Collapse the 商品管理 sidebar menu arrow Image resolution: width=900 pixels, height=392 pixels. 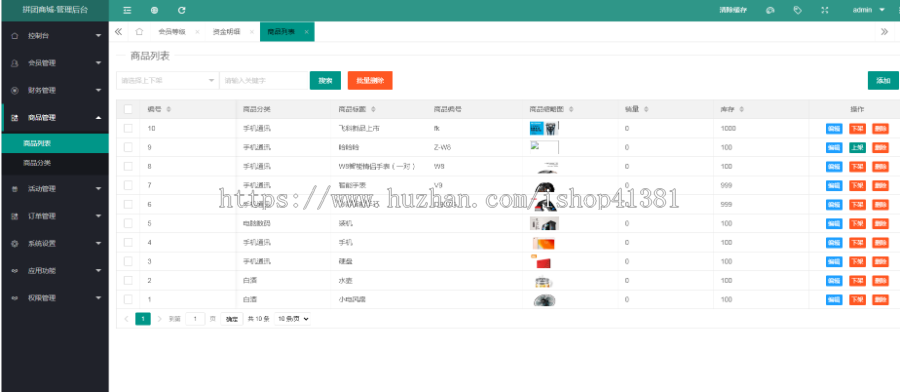click(x=98, y=118)
